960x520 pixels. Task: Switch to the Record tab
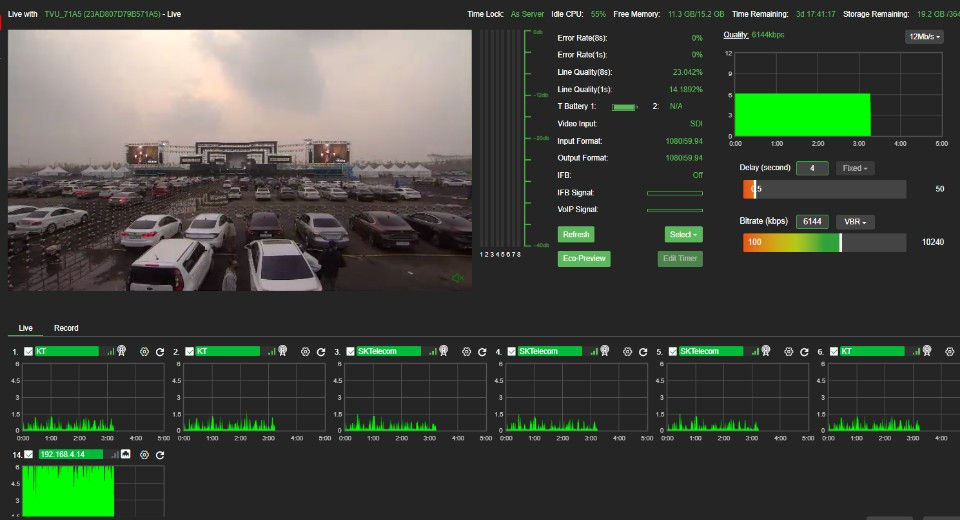pos(66,328)
